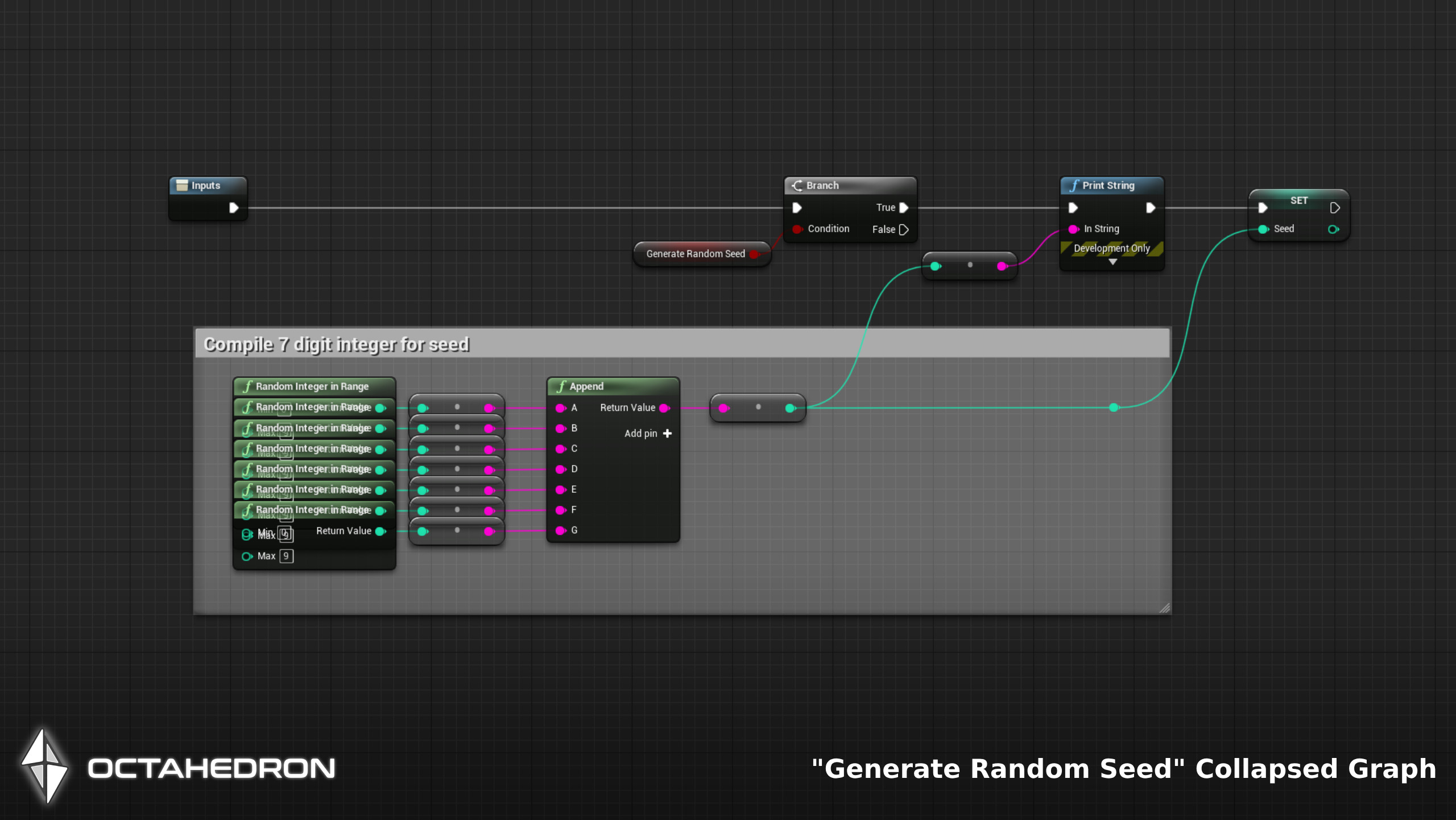This screenshot has height=820, width=1456.
Task: Select the SET node title
Action: coord(1299,200)
